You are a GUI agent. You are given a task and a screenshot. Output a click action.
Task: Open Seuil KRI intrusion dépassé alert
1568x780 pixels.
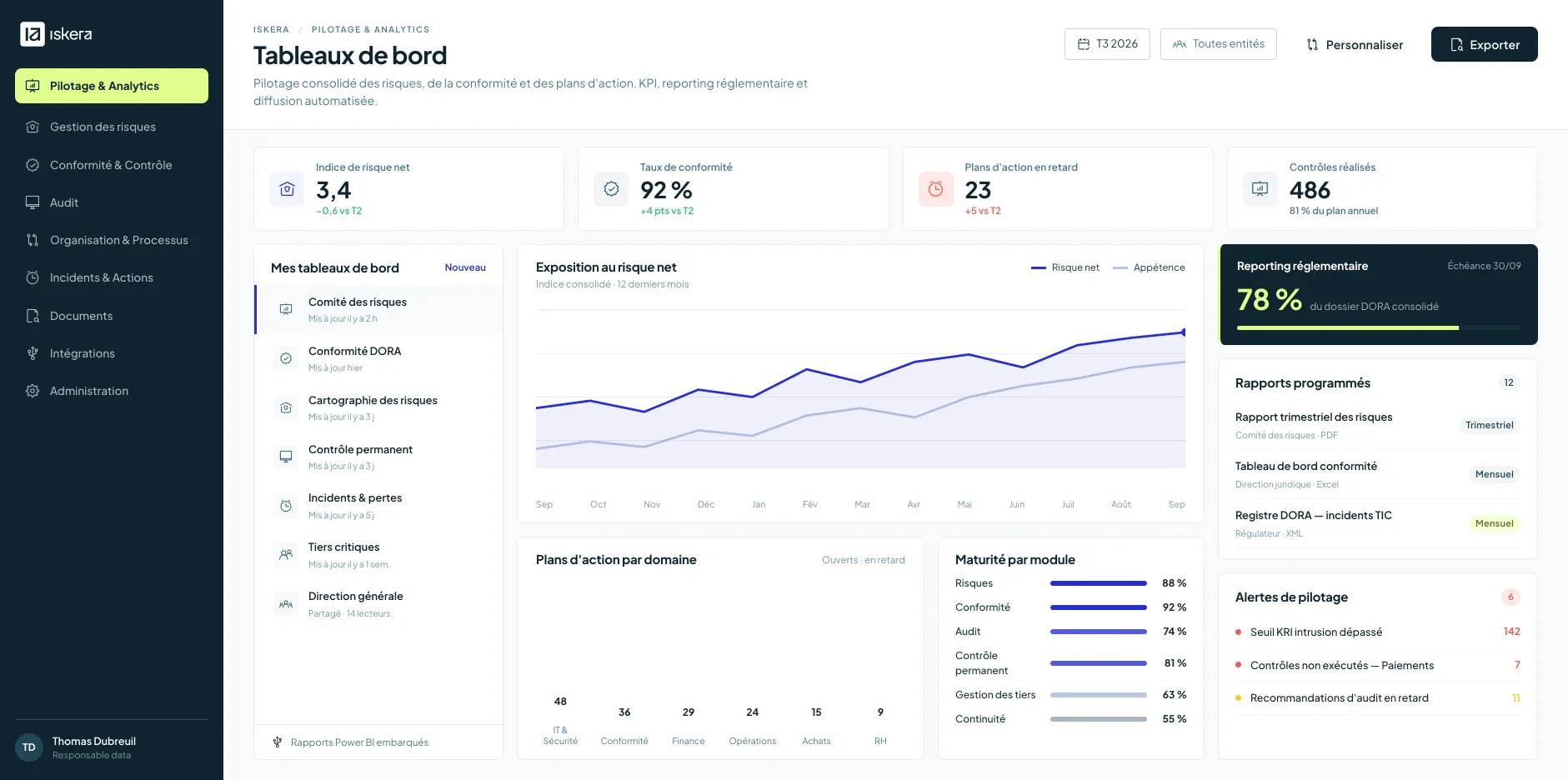tap(1378, 632)
